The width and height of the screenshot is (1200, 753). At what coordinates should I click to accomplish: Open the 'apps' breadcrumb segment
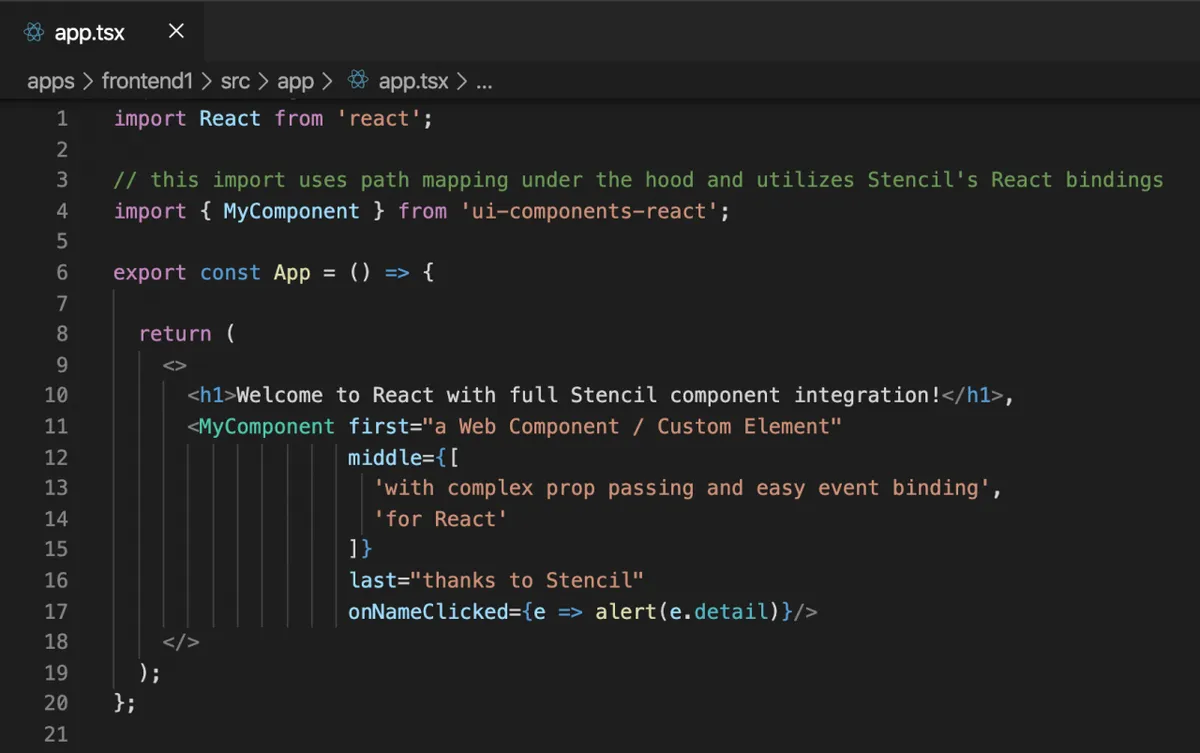pos(51,81)
